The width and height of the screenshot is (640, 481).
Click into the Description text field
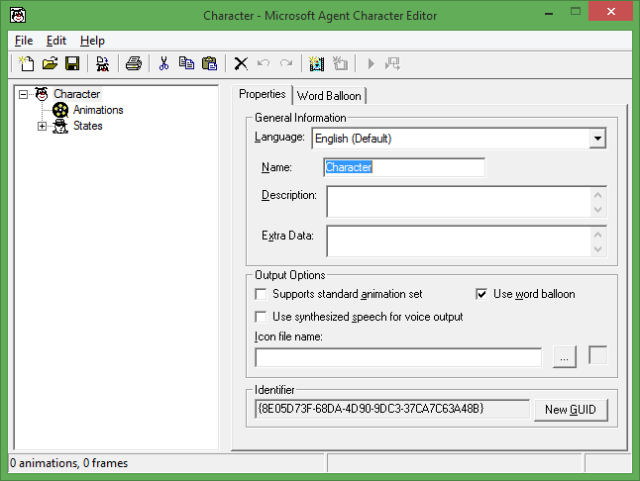tap(458, 202)
